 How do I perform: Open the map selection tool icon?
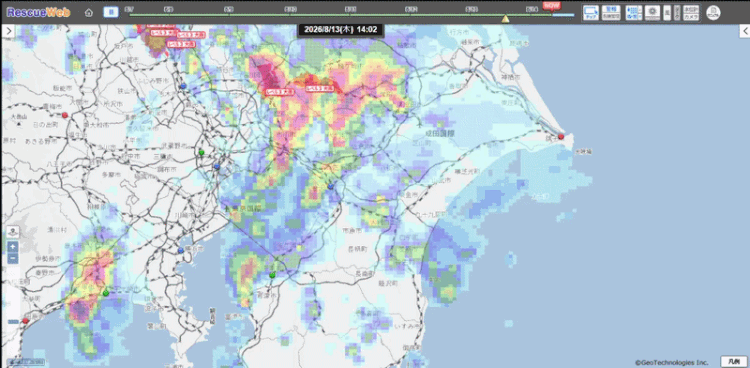591,12
